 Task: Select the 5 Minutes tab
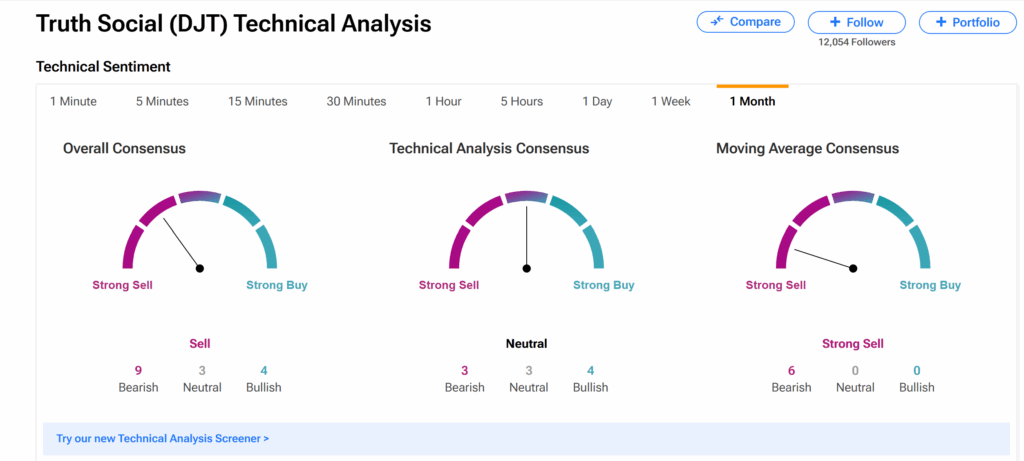pos(162,101)
